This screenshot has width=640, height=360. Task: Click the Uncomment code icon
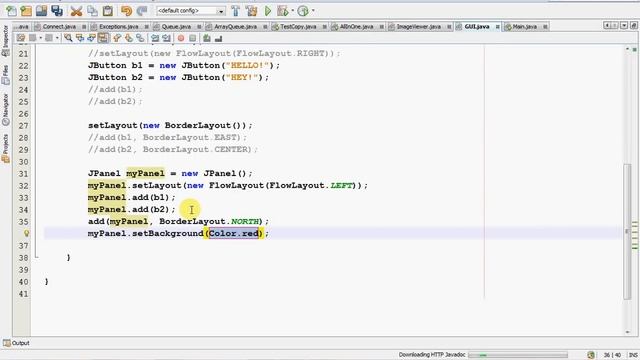coord(218,38)
